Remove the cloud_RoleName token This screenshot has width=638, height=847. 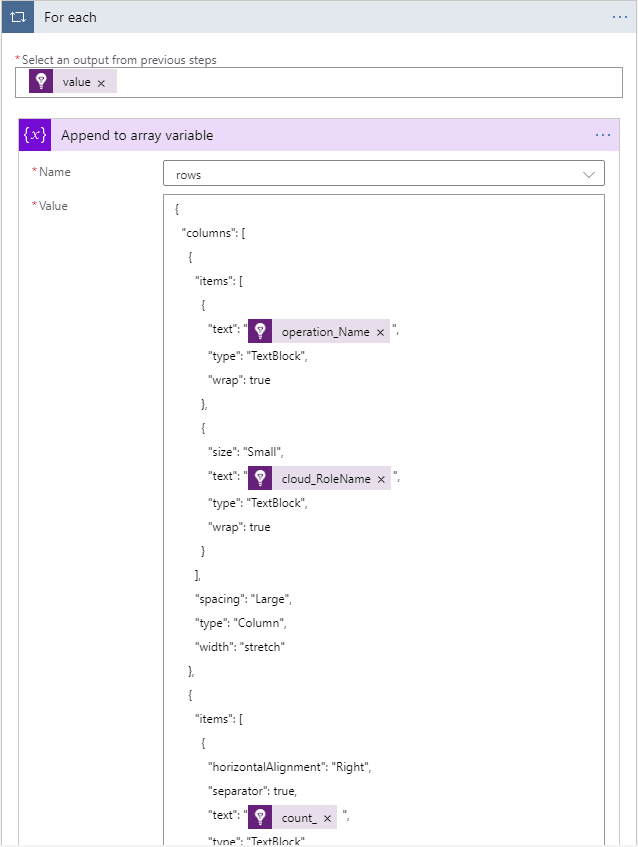[x=381, y=480]
